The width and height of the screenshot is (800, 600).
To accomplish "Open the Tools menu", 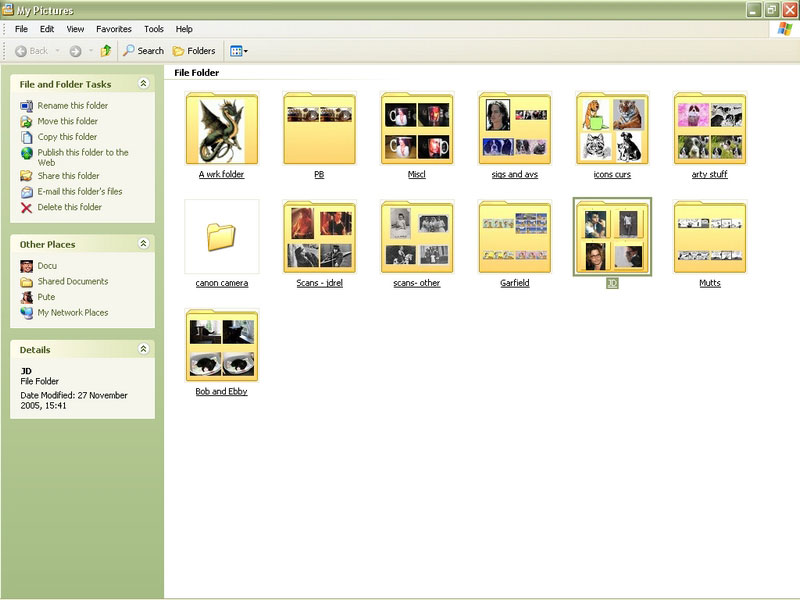I will [153, 29].
